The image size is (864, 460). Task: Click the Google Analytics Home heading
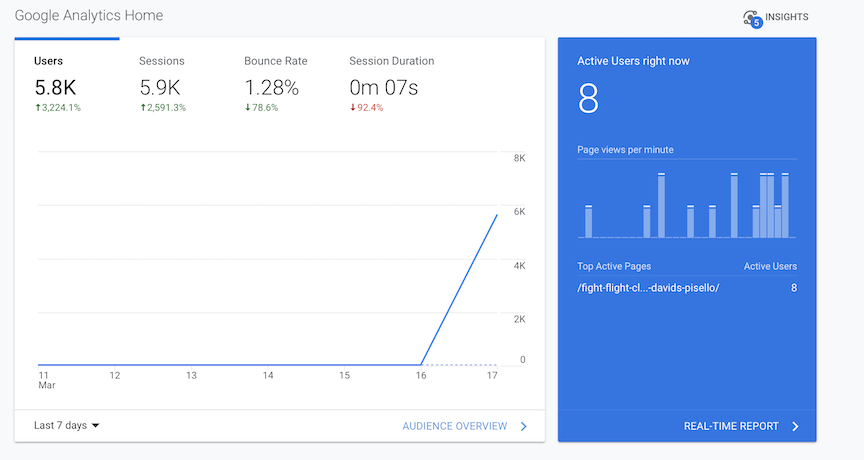(89, 16)
